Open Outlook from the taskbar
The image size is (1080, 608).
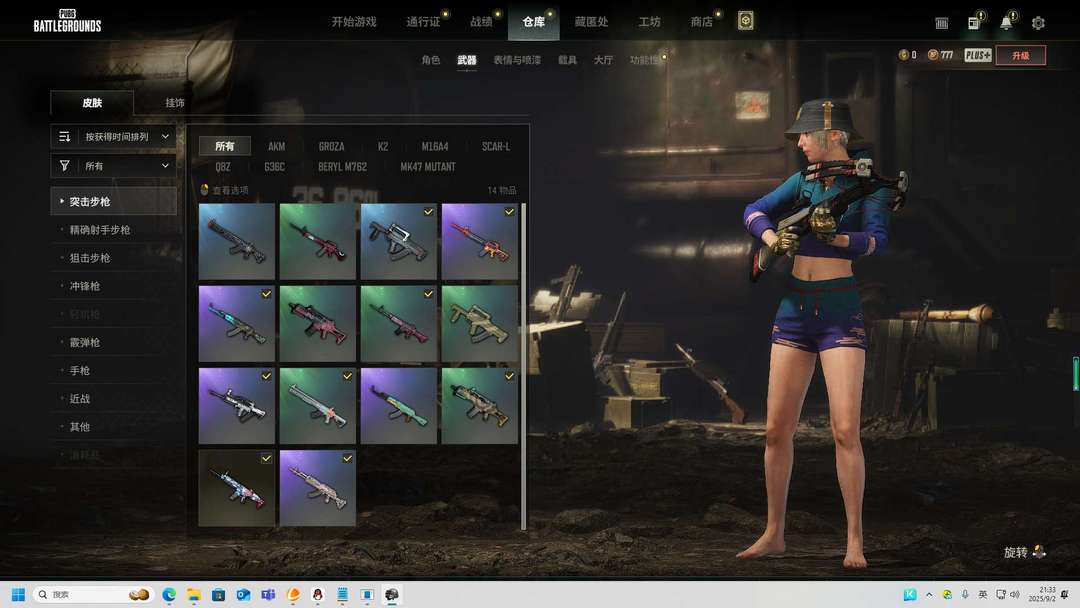(x=243, y=594)
